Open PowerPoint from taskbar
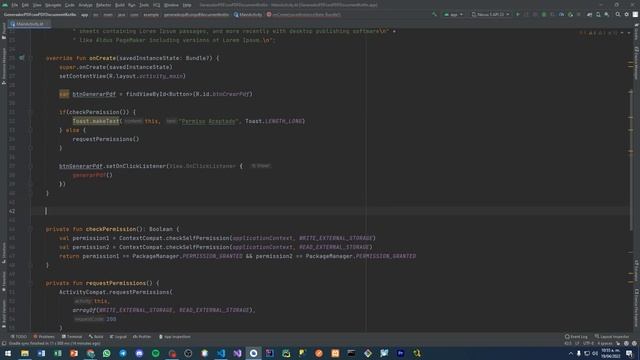This screenshot has width=640, height=360. (74, 353)
